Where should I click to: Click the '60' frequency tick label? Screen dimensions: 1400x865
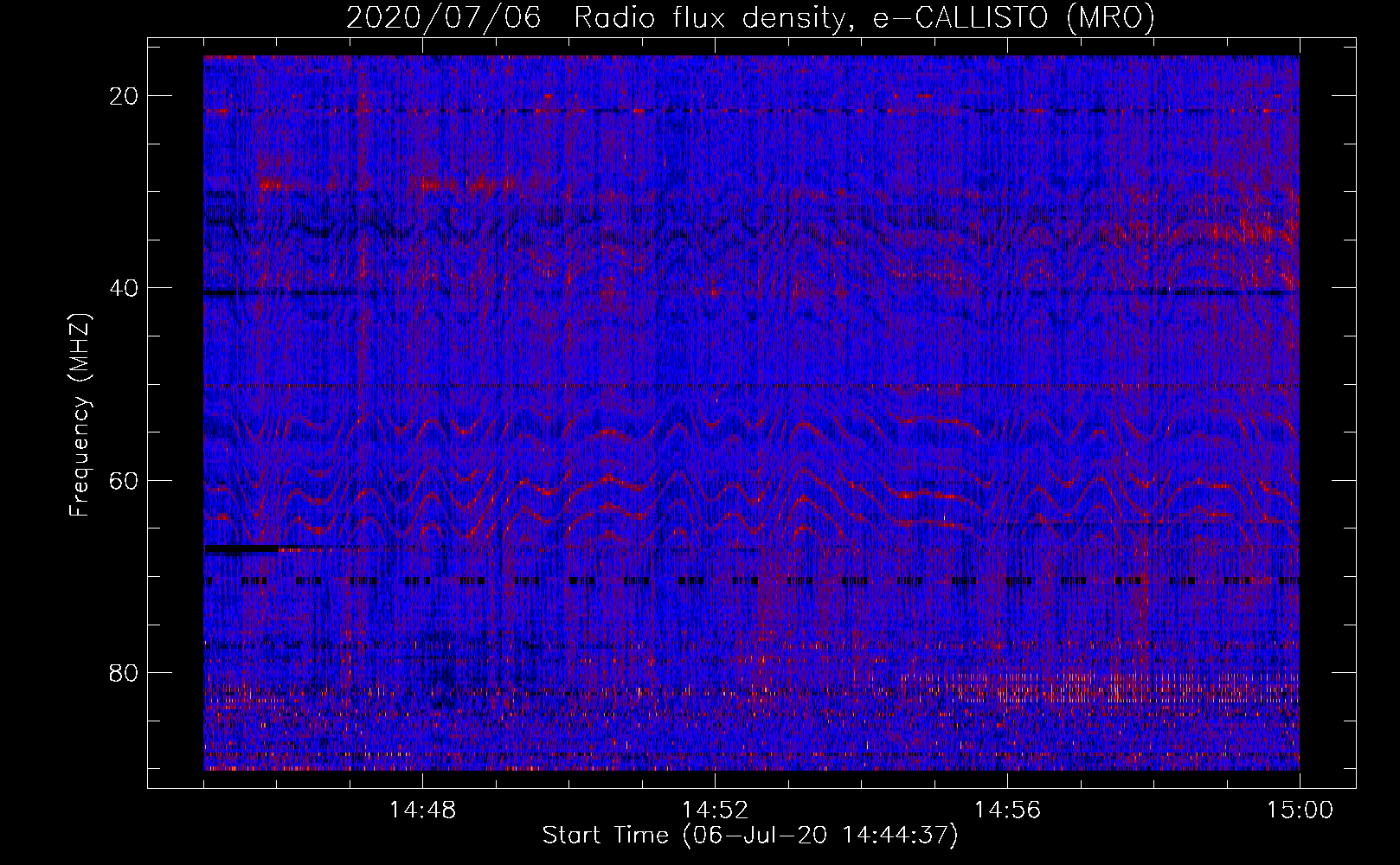(x=125, y=480)
